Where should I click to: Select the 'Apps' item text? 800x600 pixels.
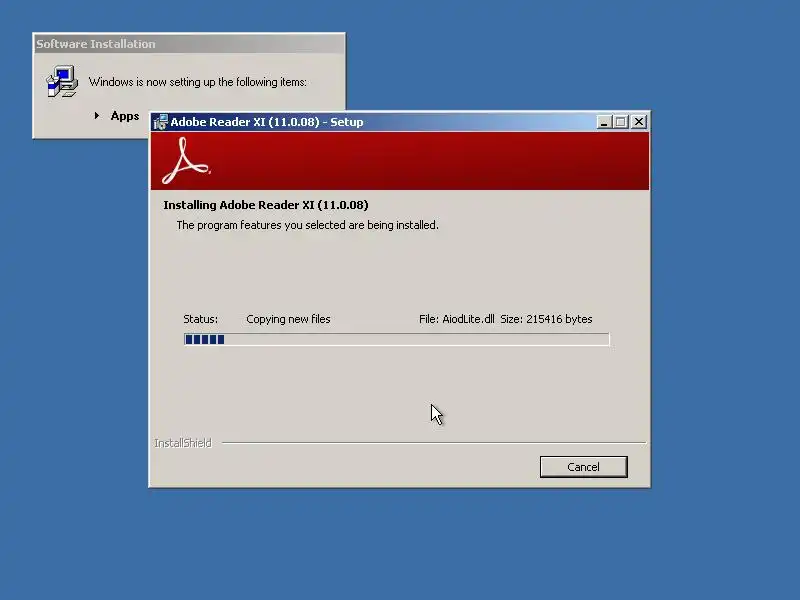[125, 116]
